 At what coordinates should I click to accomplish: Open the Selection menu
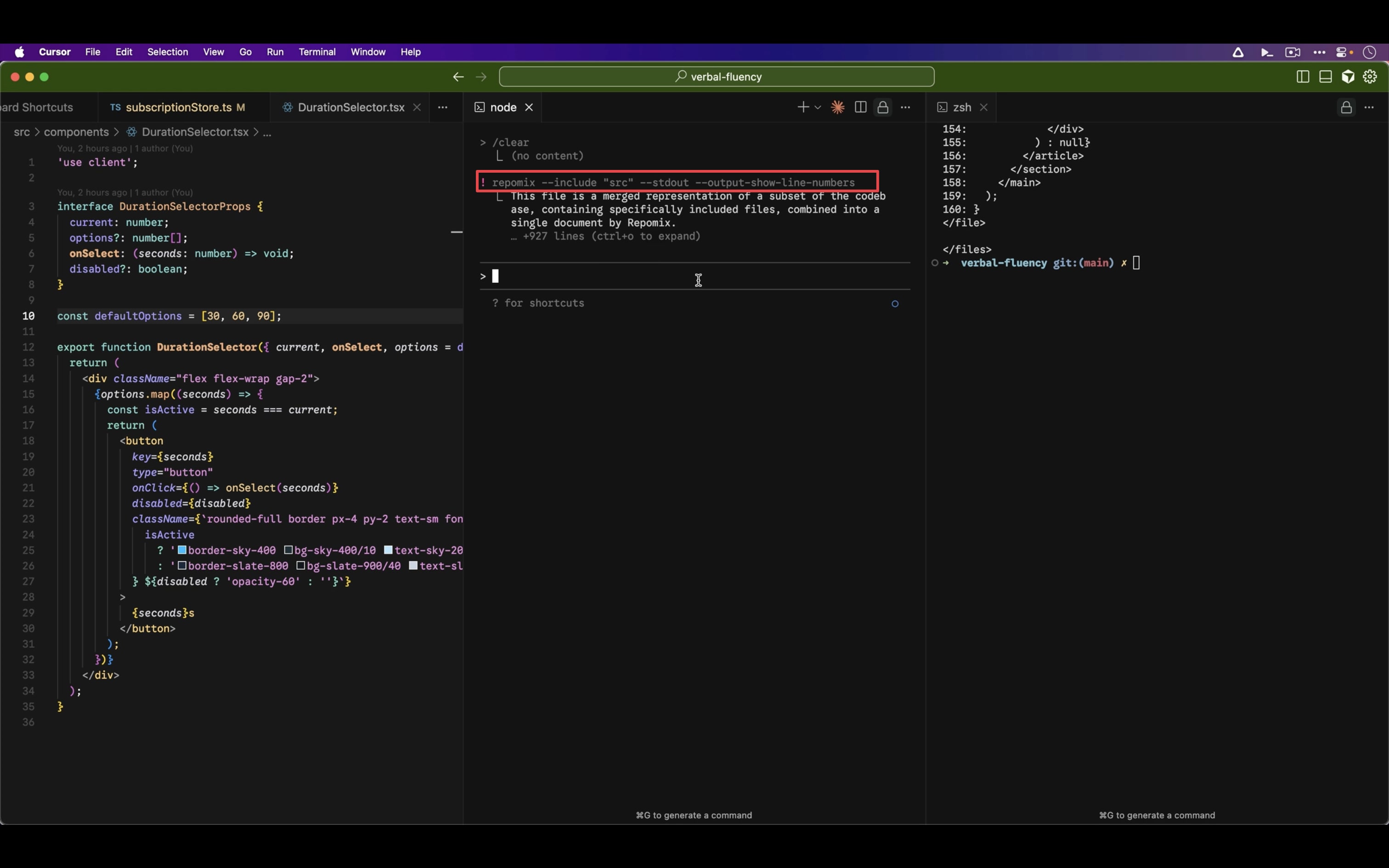pos(168,52)
